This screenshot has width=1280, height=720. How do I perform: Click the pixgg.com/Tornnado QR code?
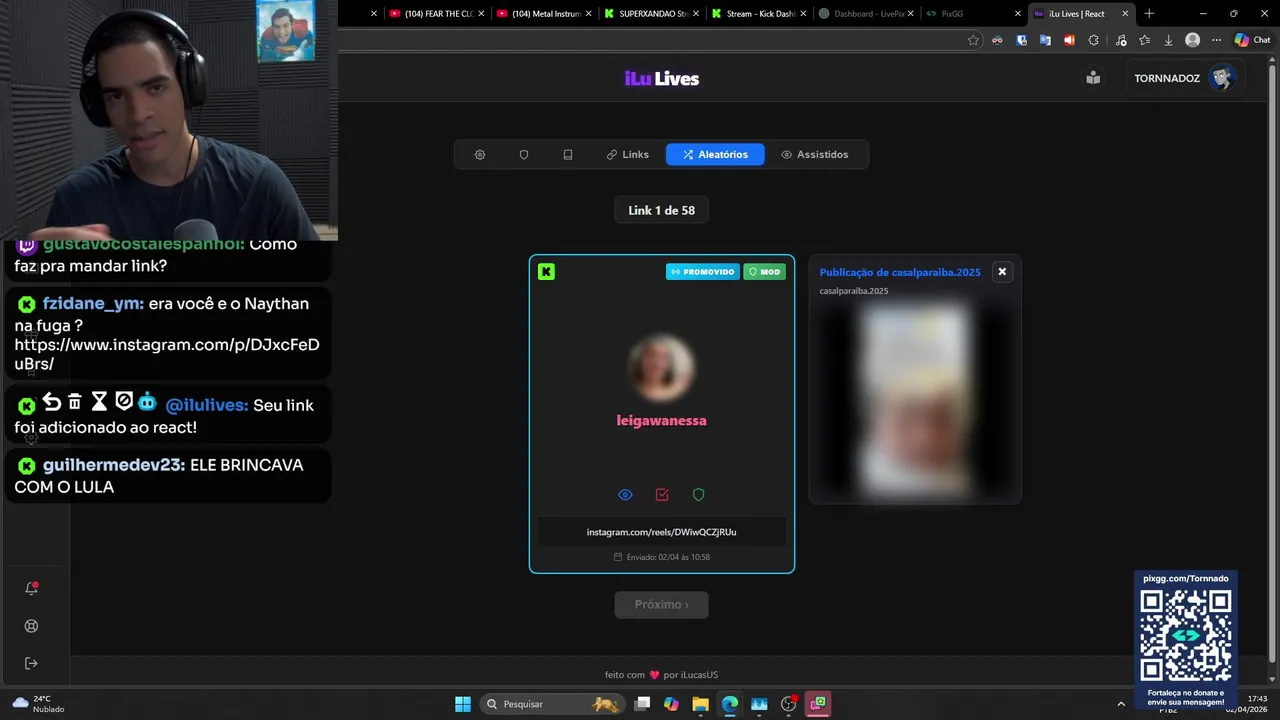(x=1186, y=635)
